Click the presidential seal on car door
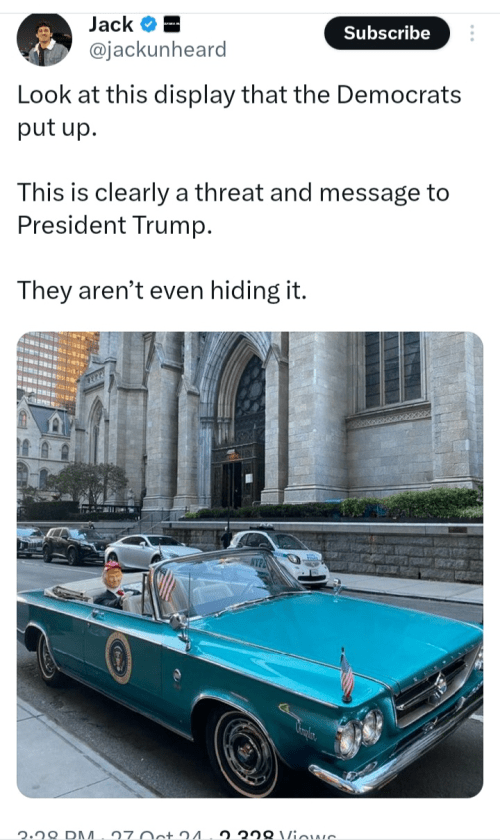Screen dimensions: 500x840 (x=118, y=657)
